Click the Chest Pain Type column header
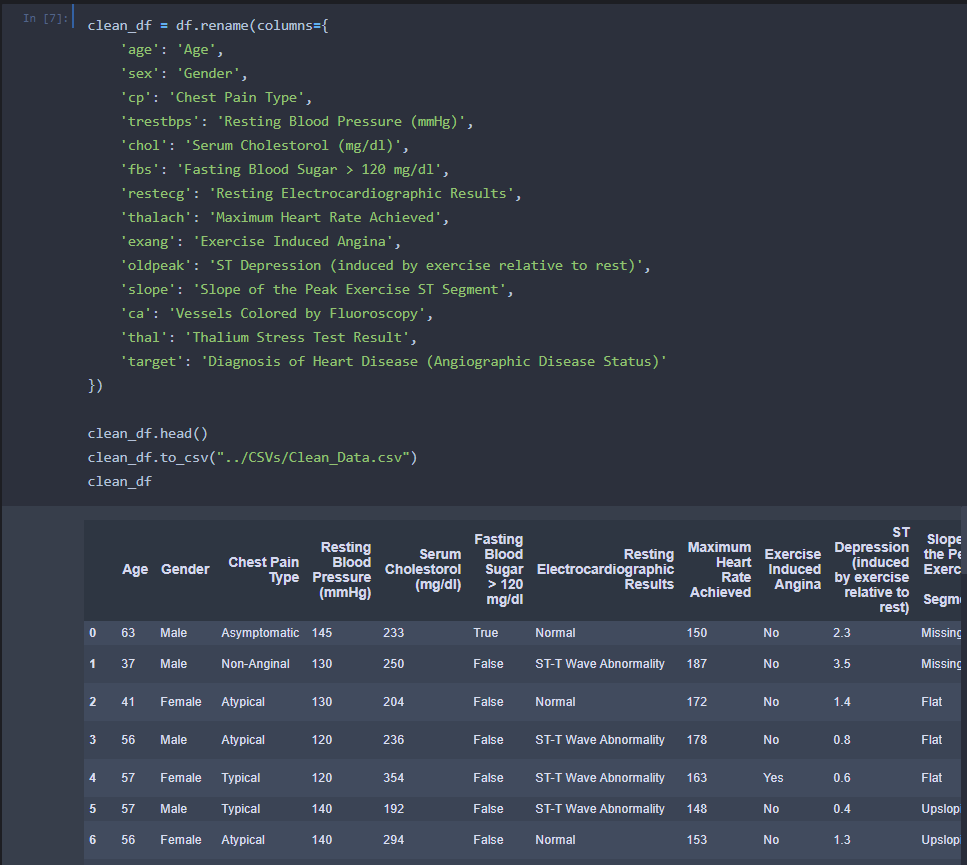Image resolution: width=967 pixels, height=865 pixels. [263, 570]
